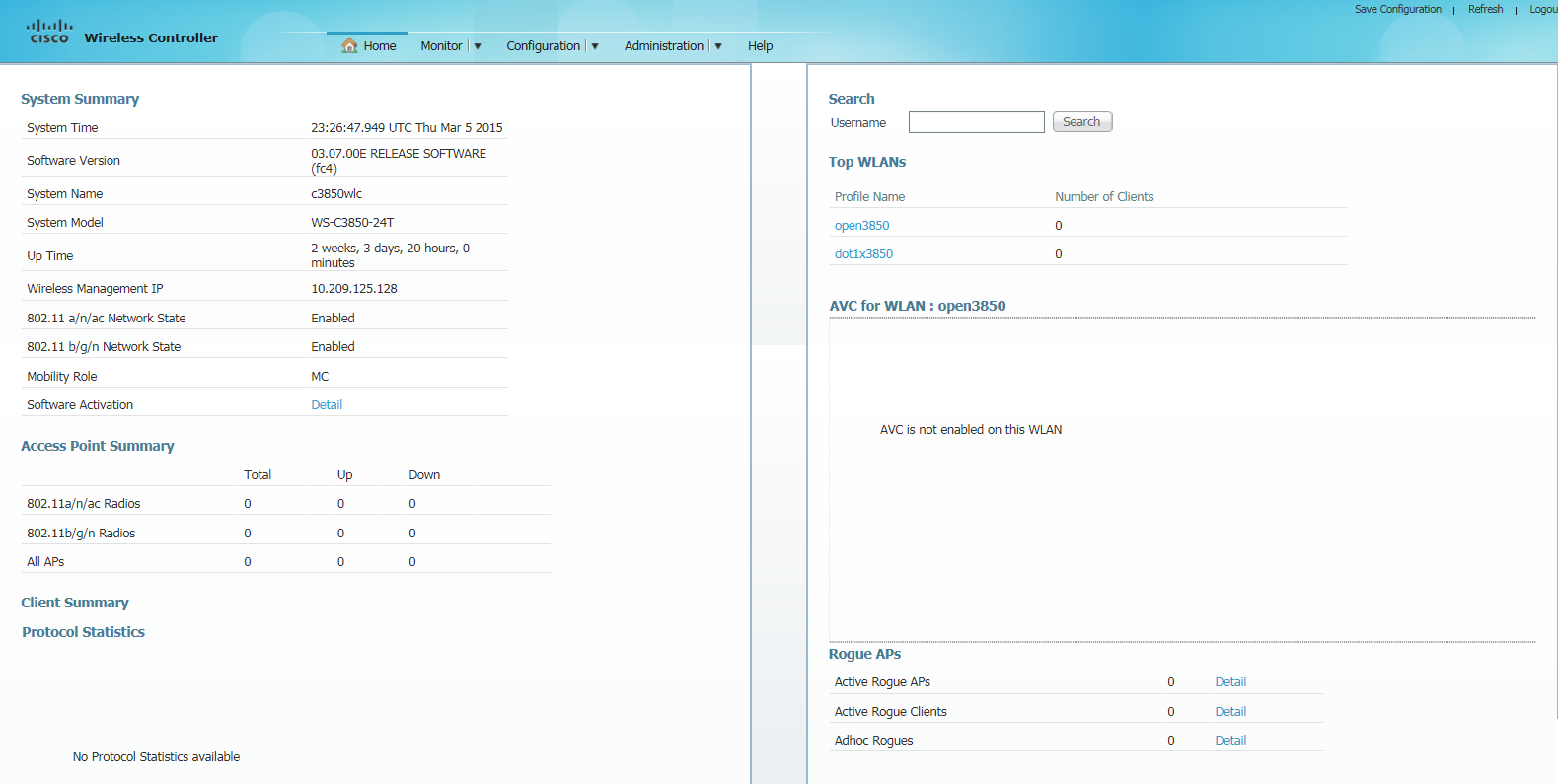This screenshot has width=1558, height=784.
Task: Click the '802.11b/g/n Radios' row label
Action: 81,534
